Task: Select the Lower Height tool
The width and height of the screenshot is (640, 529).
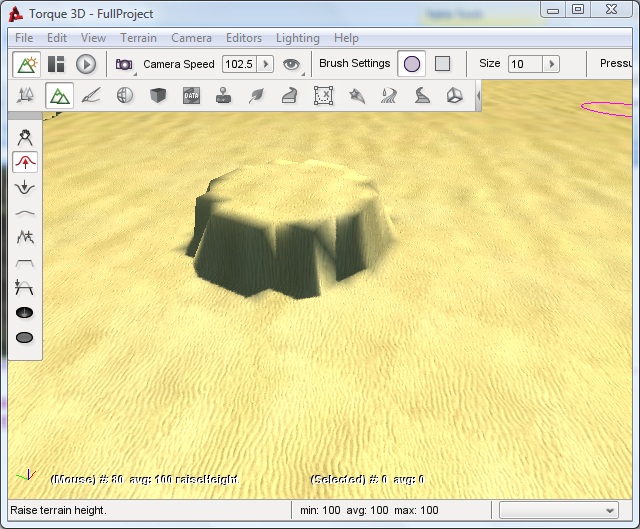Action: [x=25, y=187]
